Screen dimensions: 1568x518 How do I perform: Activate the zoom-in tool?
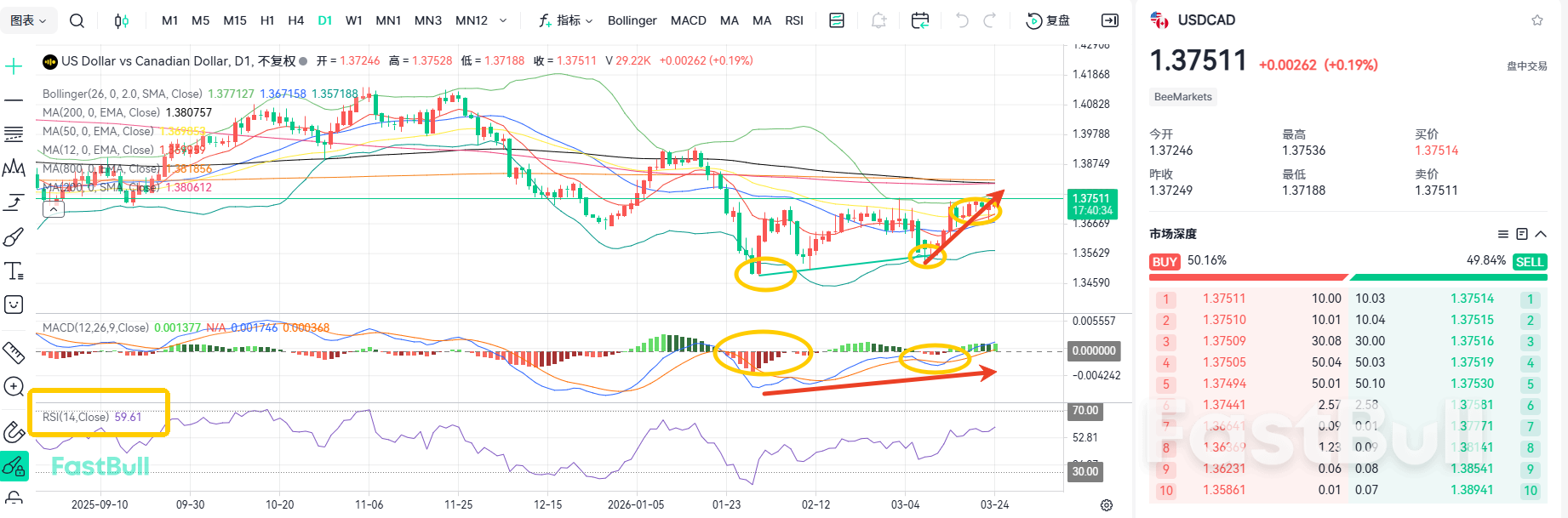[14, 387]
